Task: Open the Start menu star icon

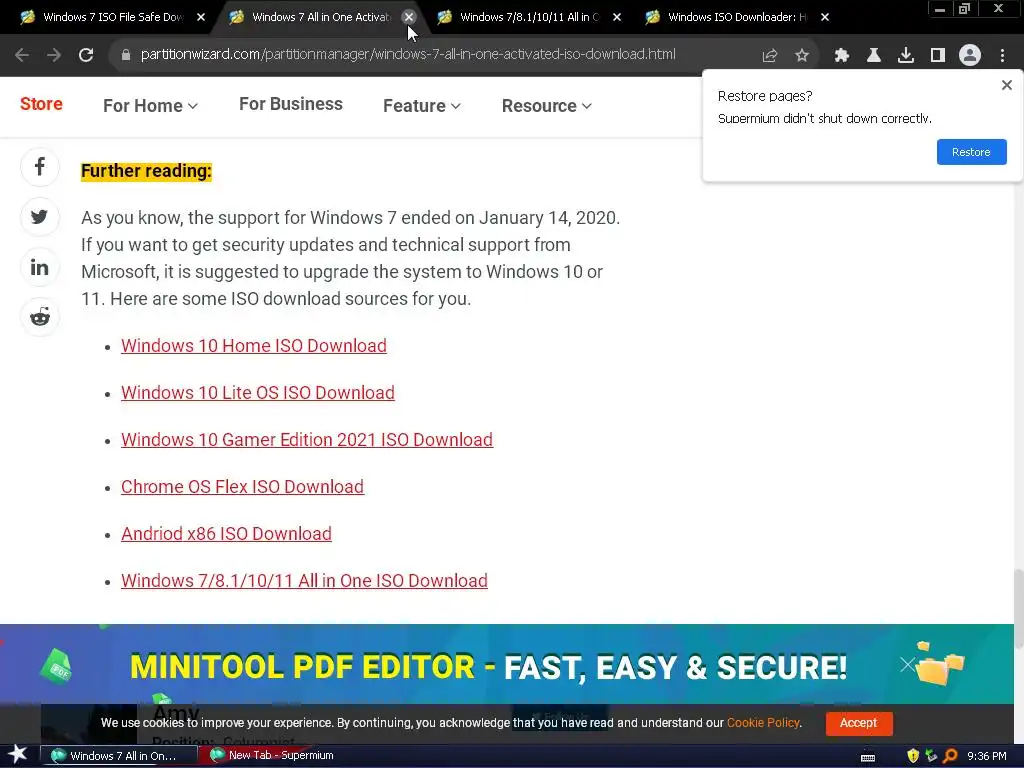Action: click(x=18, y=755)
